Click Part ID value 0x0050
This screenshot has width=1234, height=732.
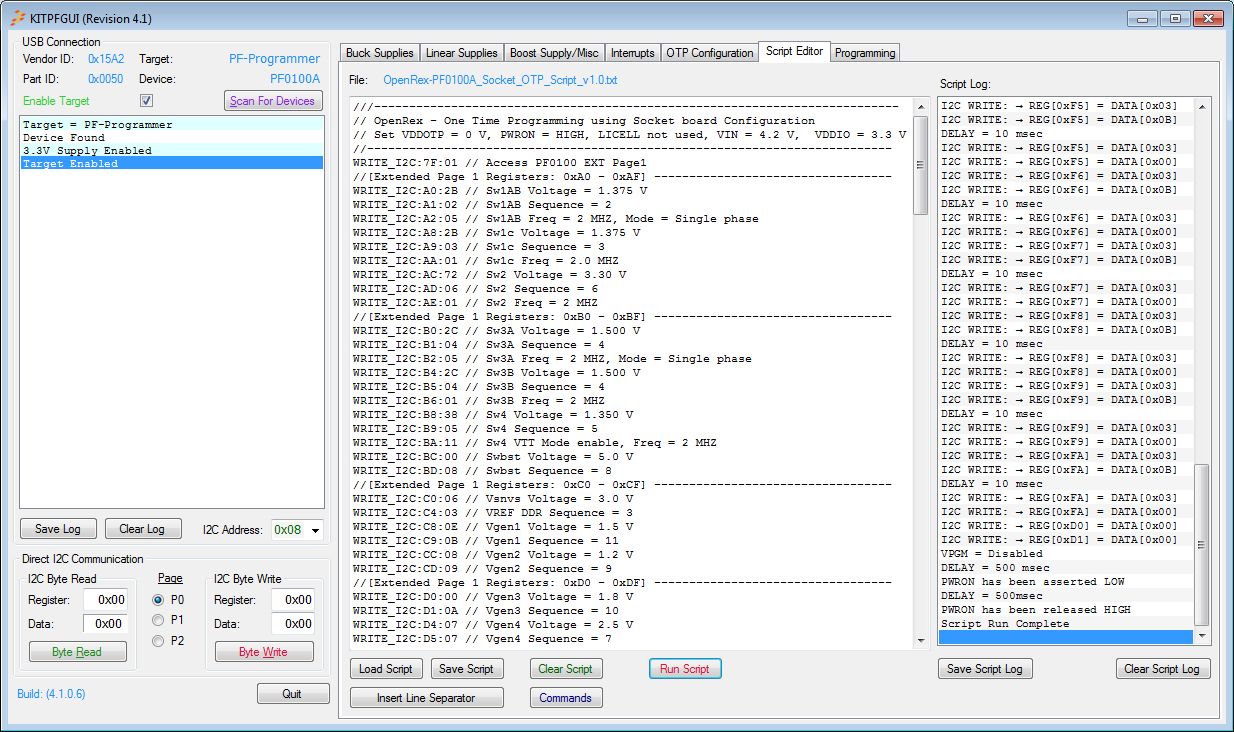(x=106, y=78)
